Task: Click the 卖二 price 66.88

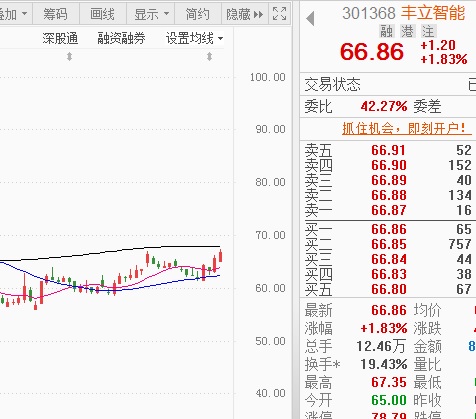Action: tap(389, 195)
